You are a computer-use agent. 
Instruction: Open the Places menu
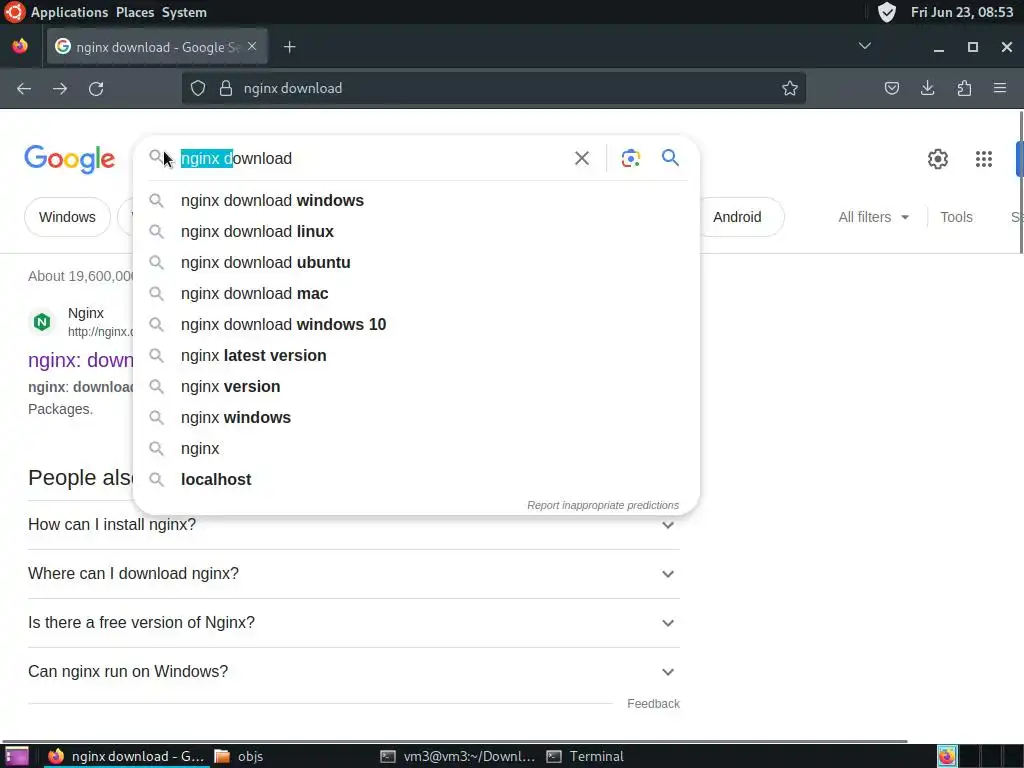[x=135, y=12]
